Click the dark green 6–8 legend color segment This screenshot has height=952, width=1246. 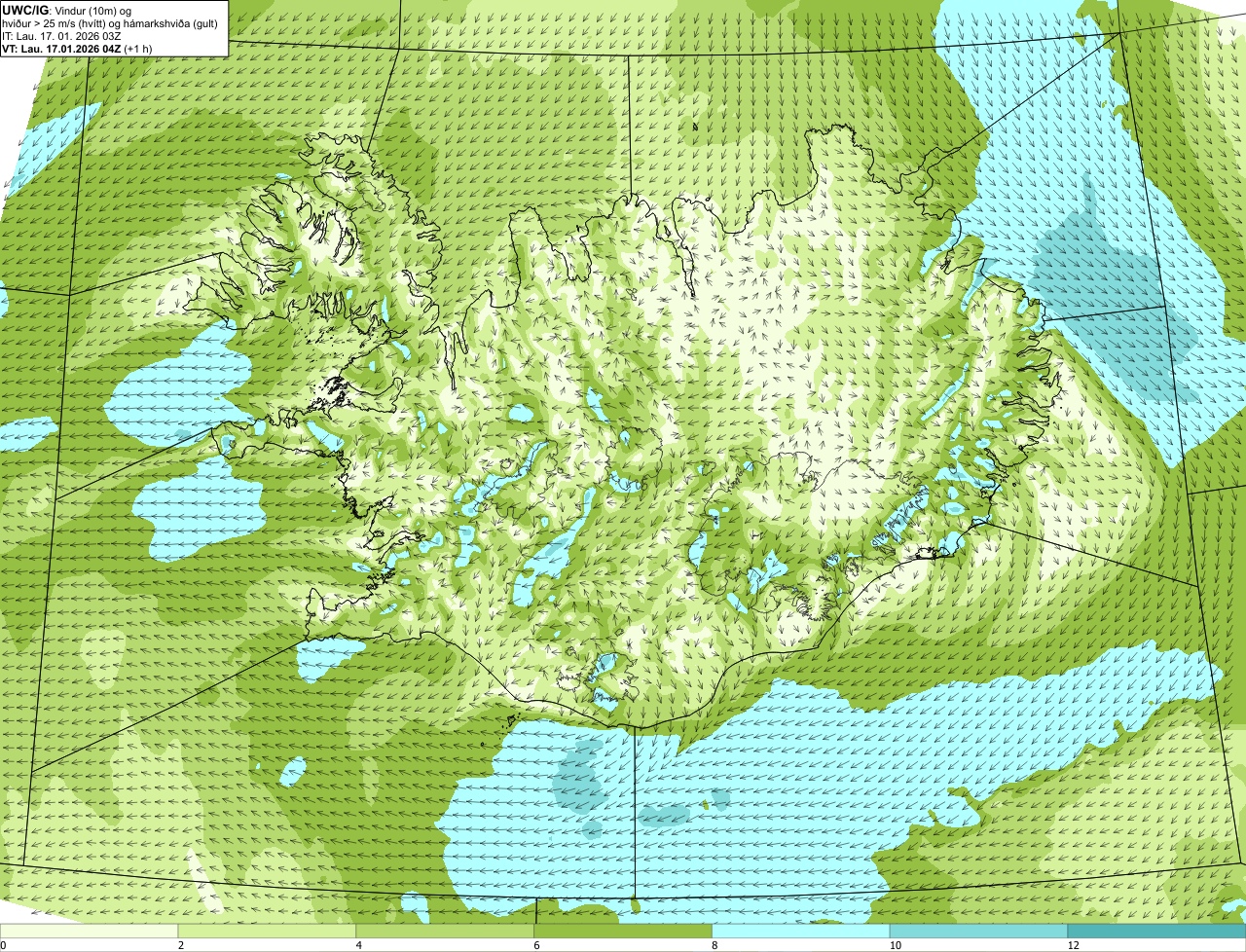(x=625, y=932)
